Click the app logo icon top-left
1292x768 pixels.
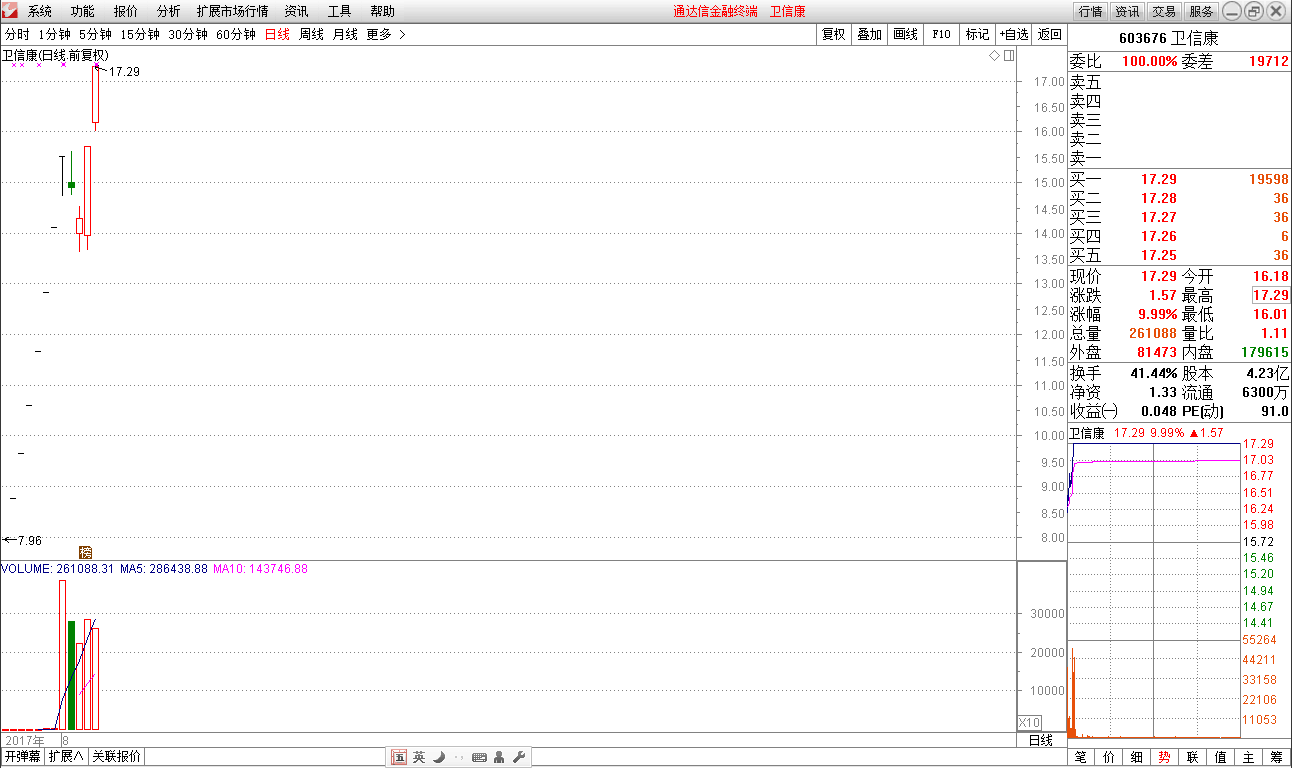point(10,12)
